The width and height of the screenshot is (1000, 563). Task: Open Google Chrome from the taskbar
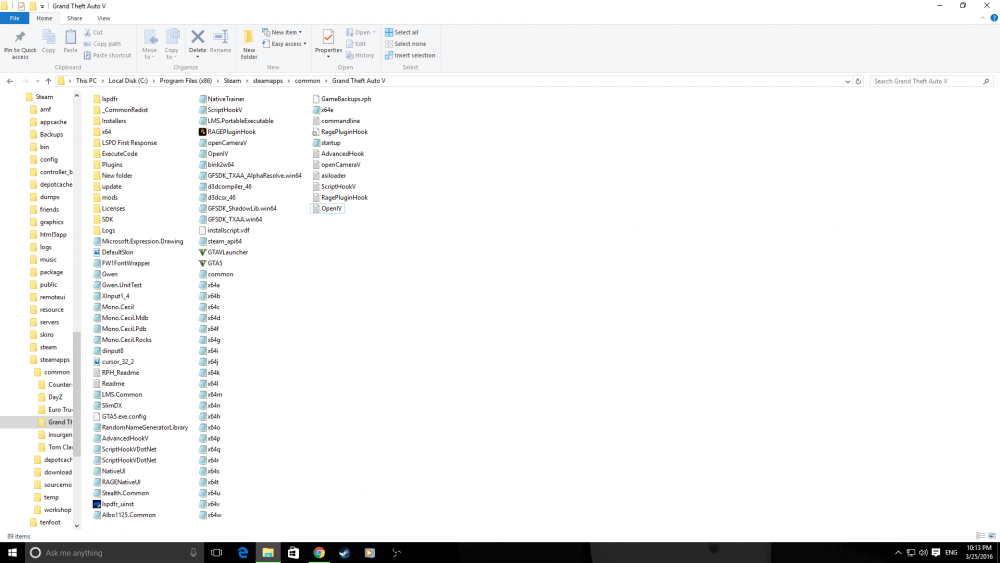point(319,553)
